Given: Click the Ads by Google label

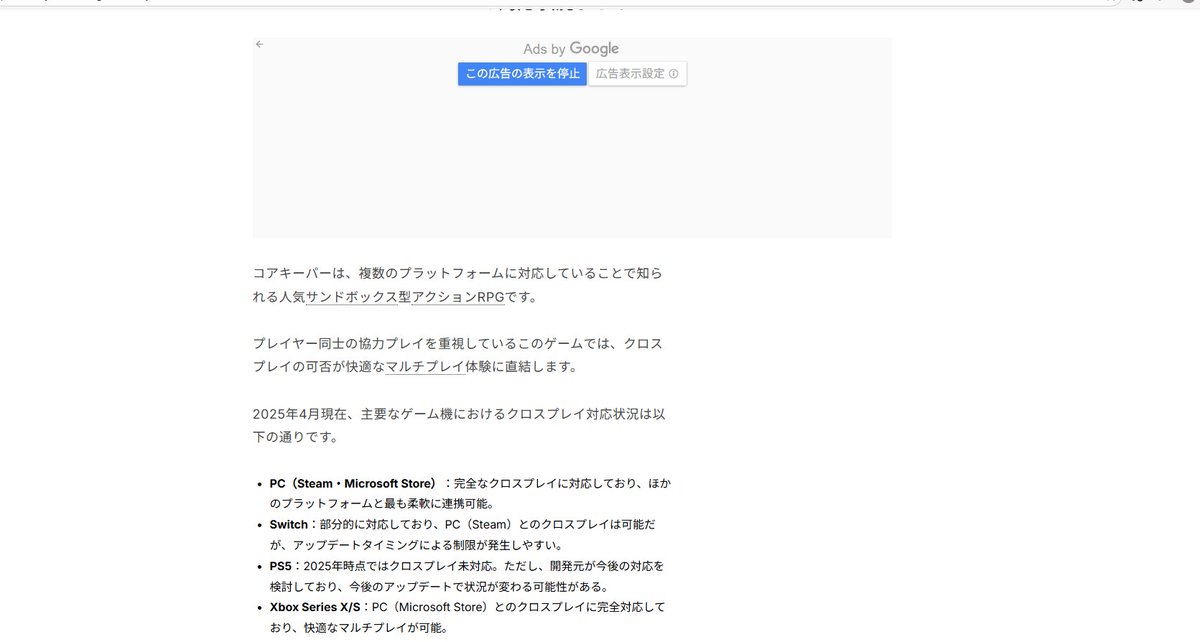Looking at the screenshot, I should (571, 49).
